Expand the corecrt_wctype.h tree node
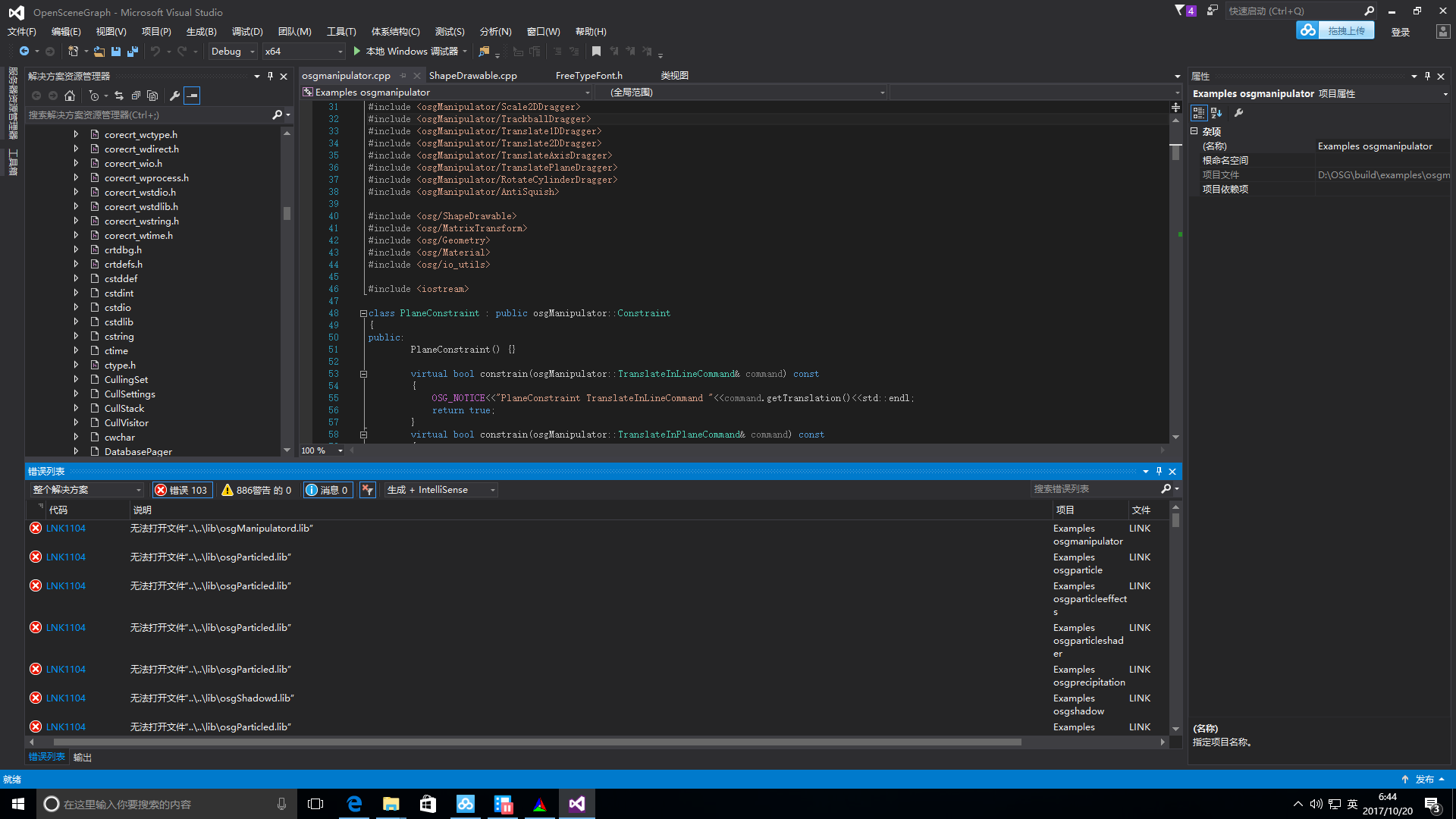The height and width of the screenshot is (819, 1456). pyautogui.click(x=76, y=134)
